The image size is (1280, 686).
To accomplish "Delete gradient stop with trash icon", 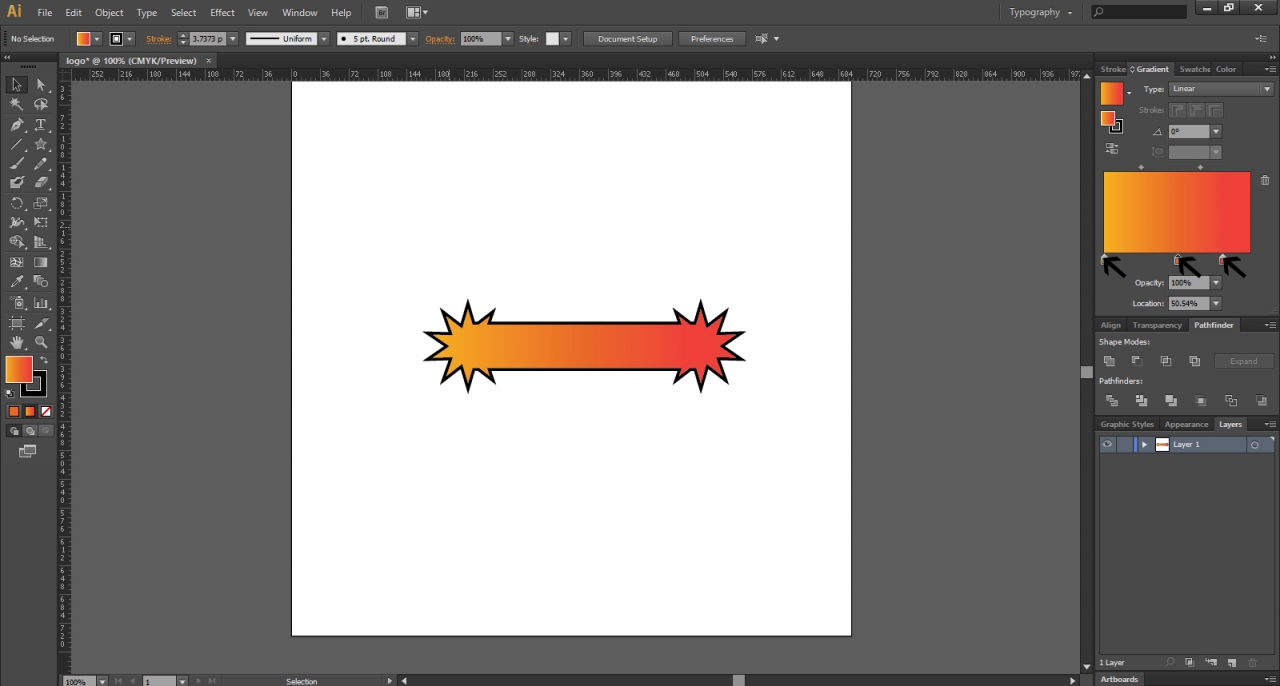I will pyautogui.click(x=1265, y=181).
